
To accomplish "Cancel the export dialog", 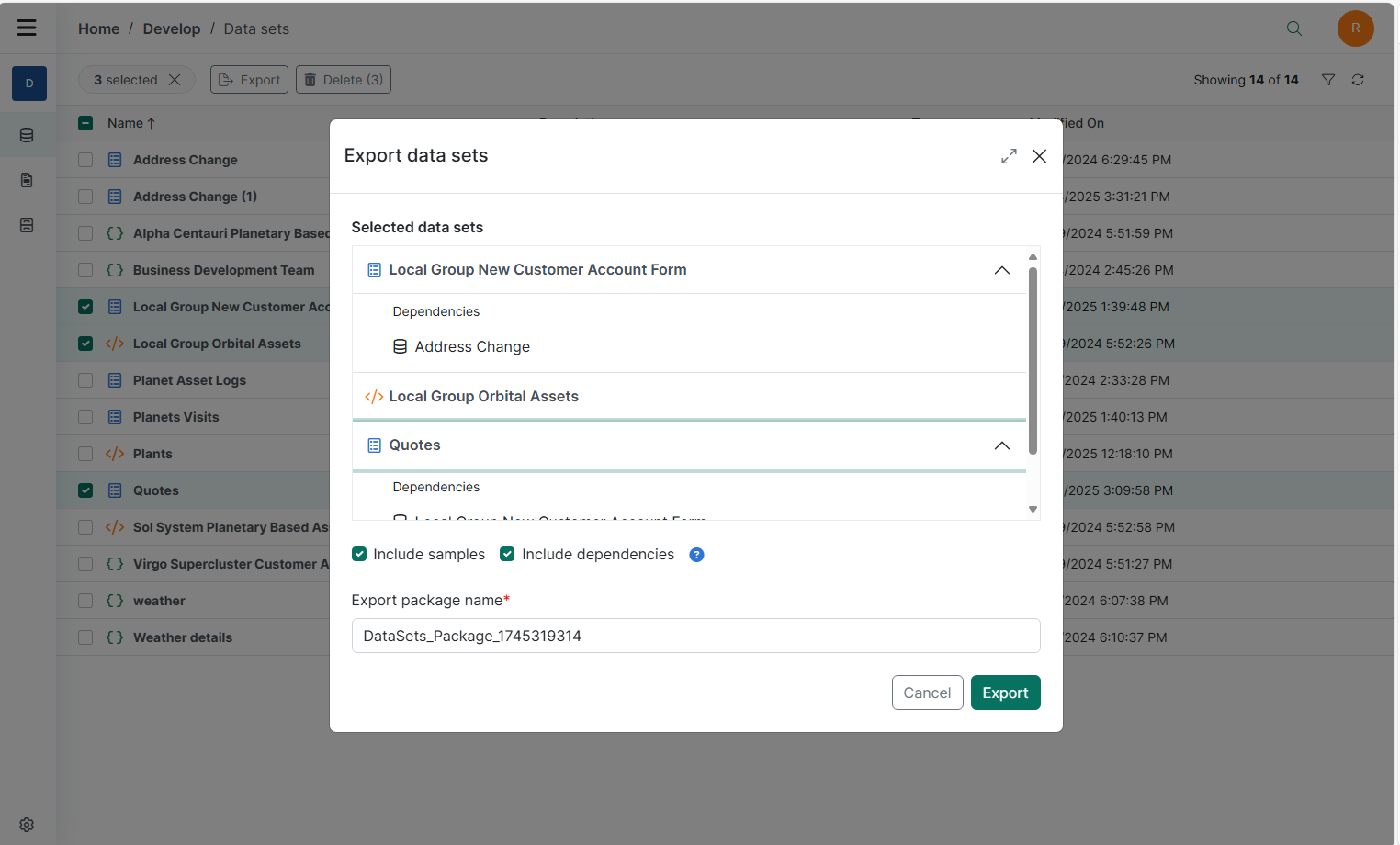I will (928, 693).
